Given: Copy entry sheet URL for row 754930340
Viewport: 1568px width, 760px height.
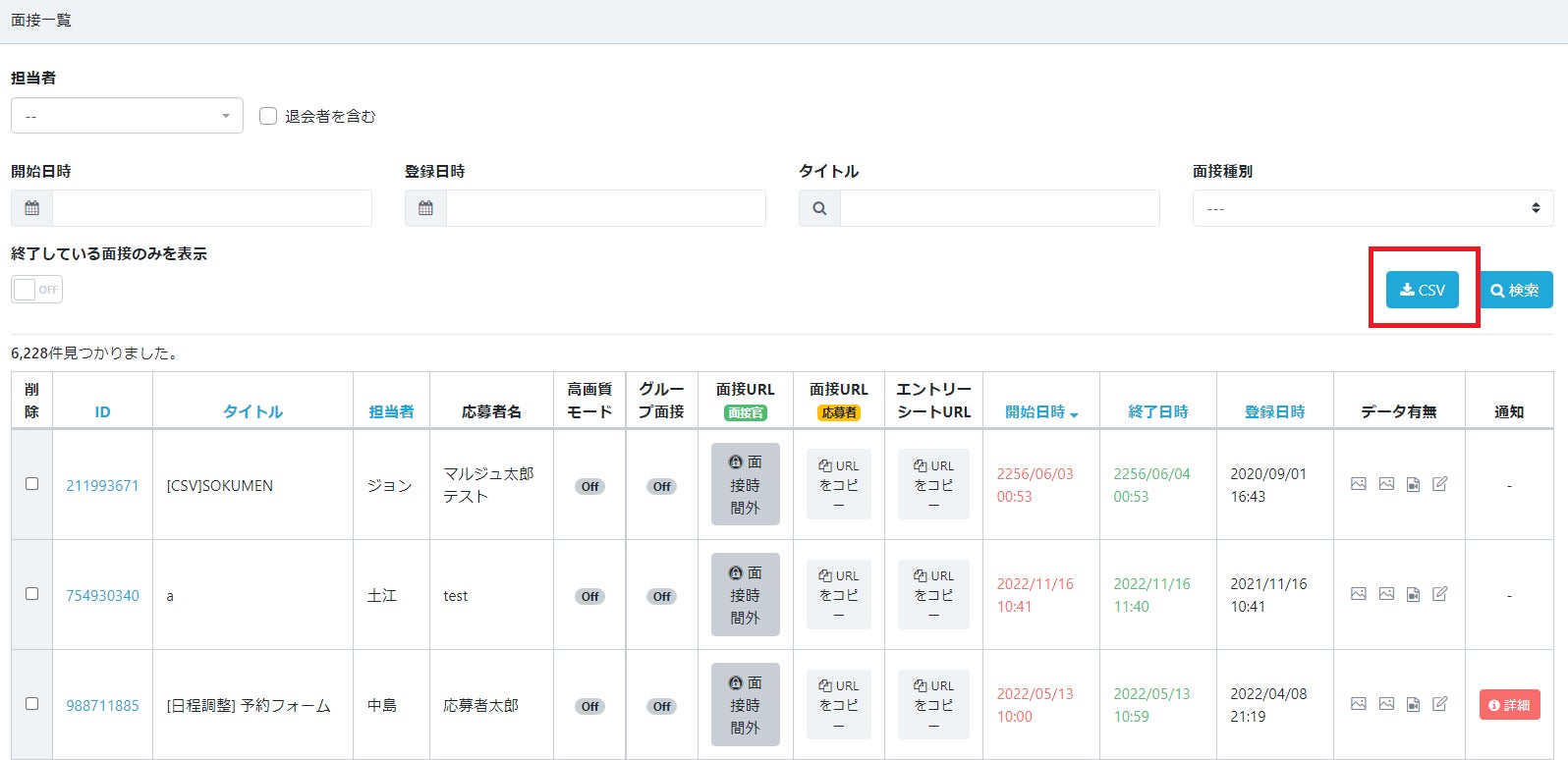Looking at the screenshot, I should pos(933,594).
